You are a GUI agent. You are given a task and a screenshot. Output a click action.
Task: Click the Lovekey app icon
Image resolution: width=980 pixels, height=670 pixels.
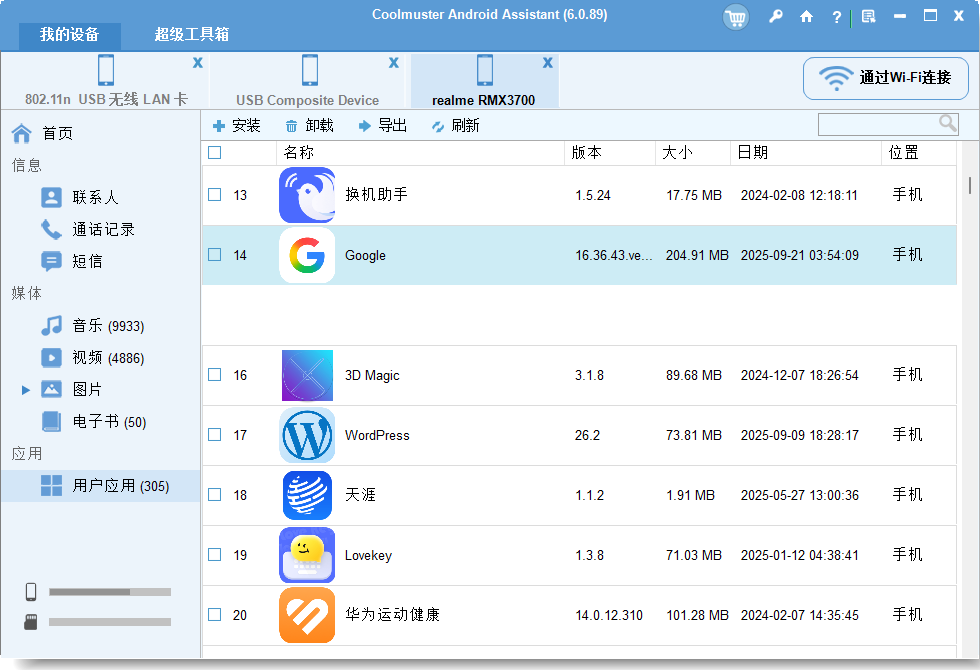(x=307, y=555)
